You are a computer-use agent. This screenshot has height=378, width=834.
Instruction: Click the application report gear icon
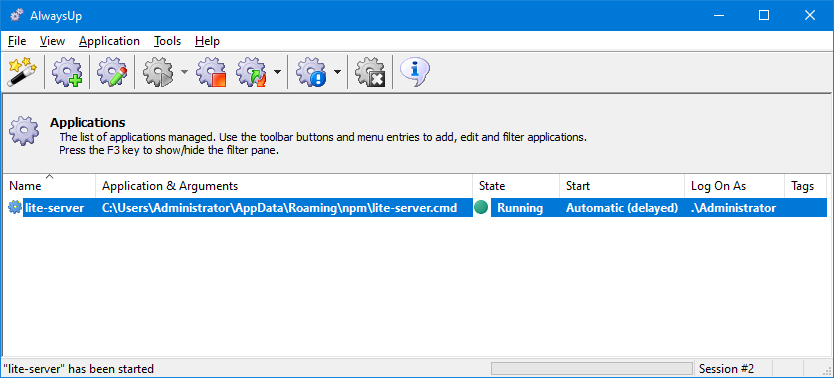pyautogui.click(x=311, y=72)
